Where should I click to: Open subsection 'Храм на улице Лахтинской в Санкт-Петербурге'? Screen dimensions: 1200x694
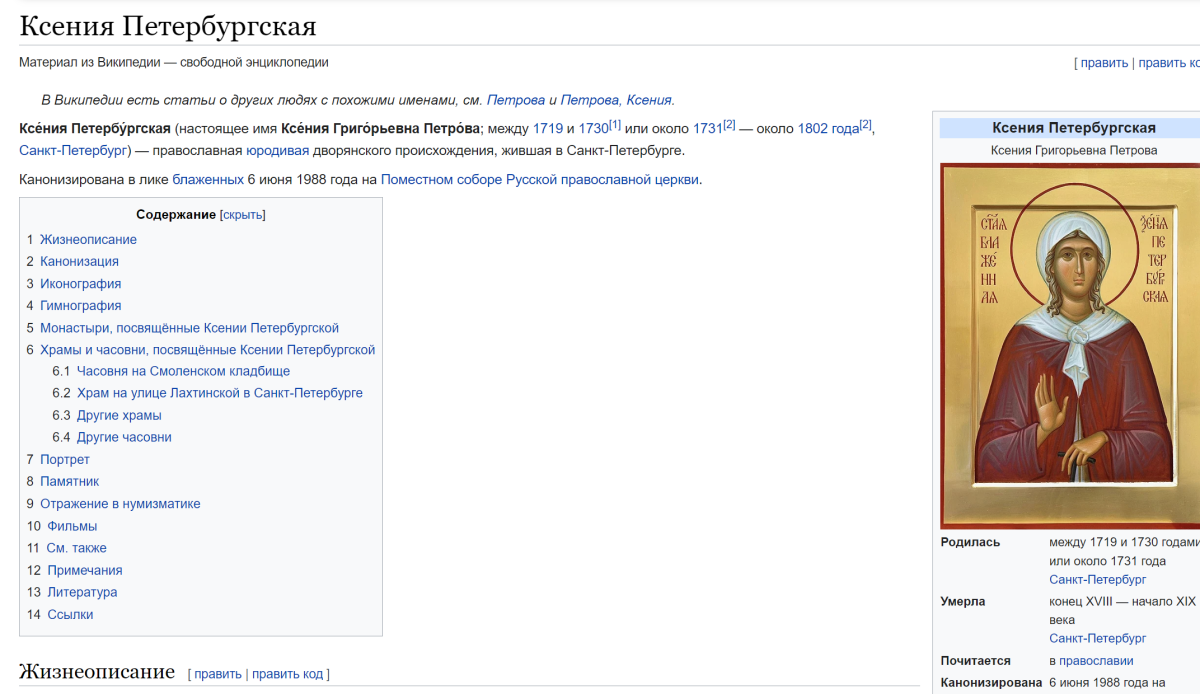[220, 394]
